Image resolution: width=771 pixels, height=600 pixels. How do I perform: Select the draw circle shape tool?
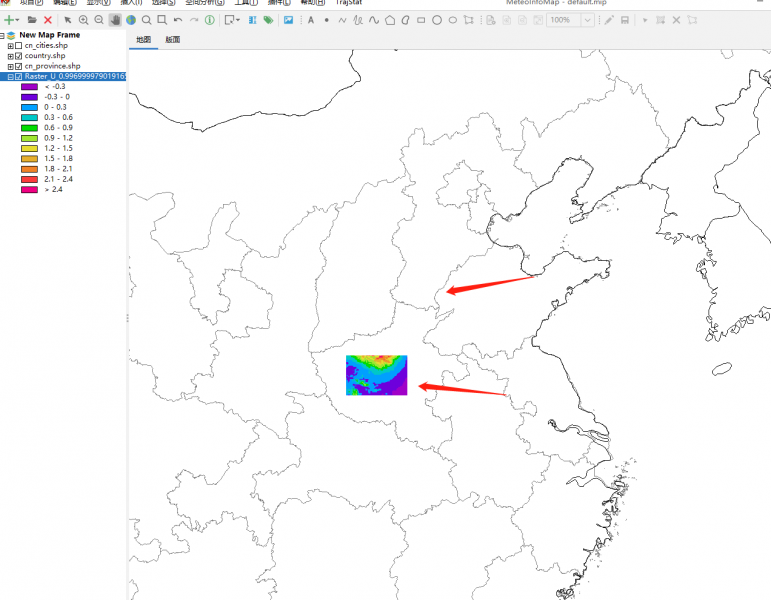[x=437, y=20]
